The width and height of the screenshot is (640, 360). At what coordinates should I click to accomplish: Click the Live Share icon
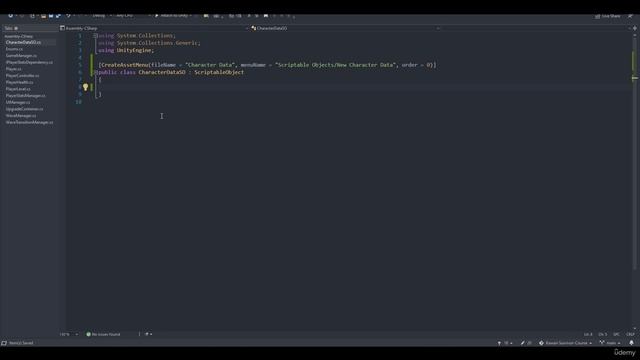607,16
